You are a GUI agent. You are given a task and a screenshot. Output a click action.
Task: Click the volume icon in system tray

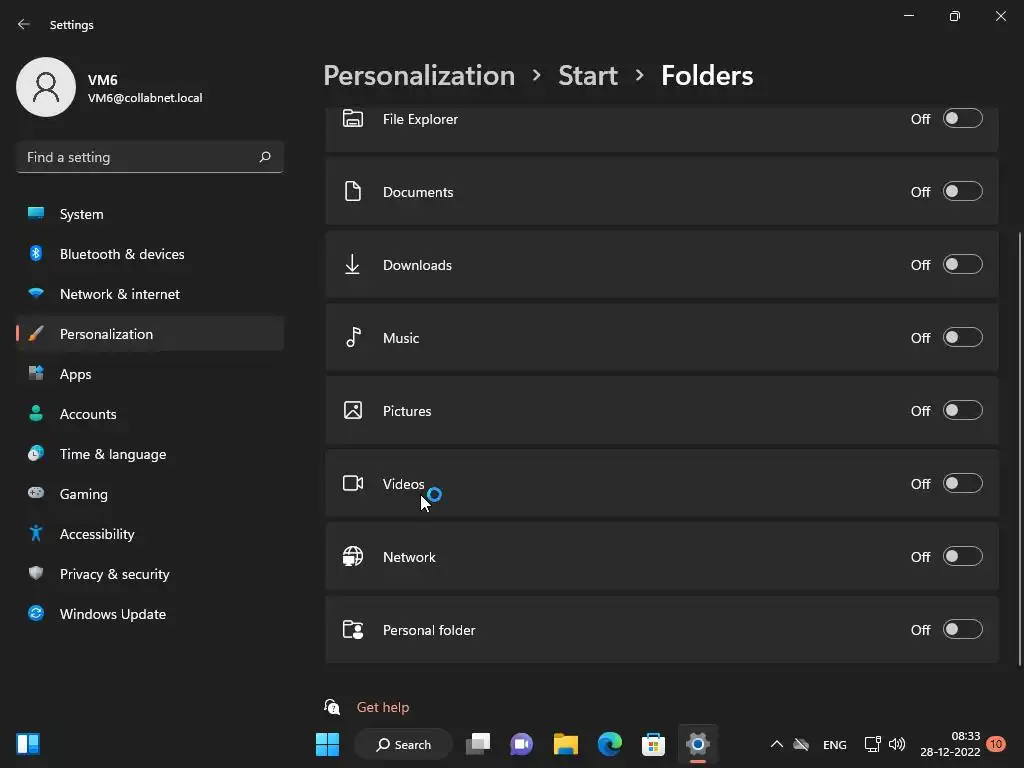coord(897,744)
